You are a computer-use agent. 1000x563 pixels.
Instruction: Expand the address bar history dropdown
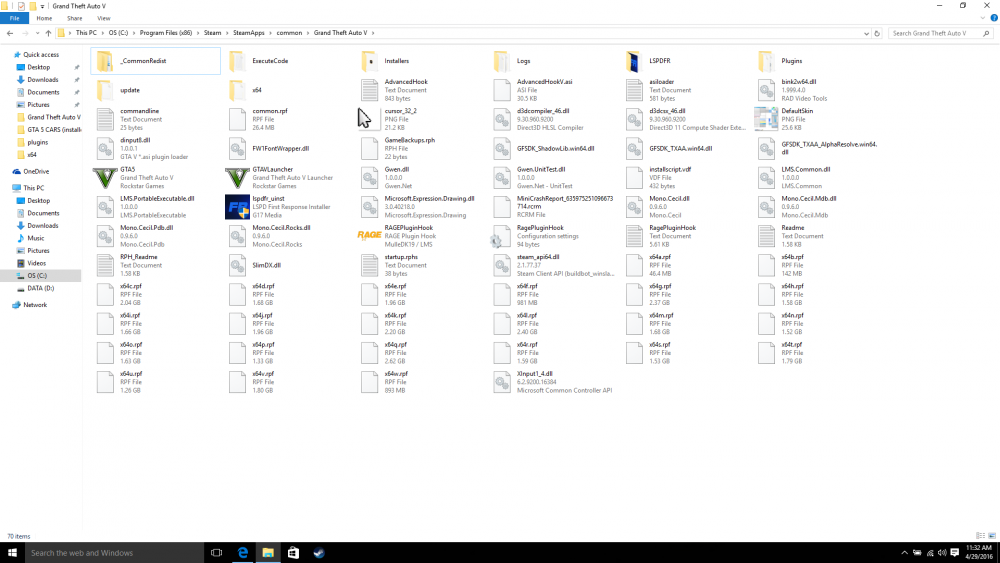click(x=866, y=33)
